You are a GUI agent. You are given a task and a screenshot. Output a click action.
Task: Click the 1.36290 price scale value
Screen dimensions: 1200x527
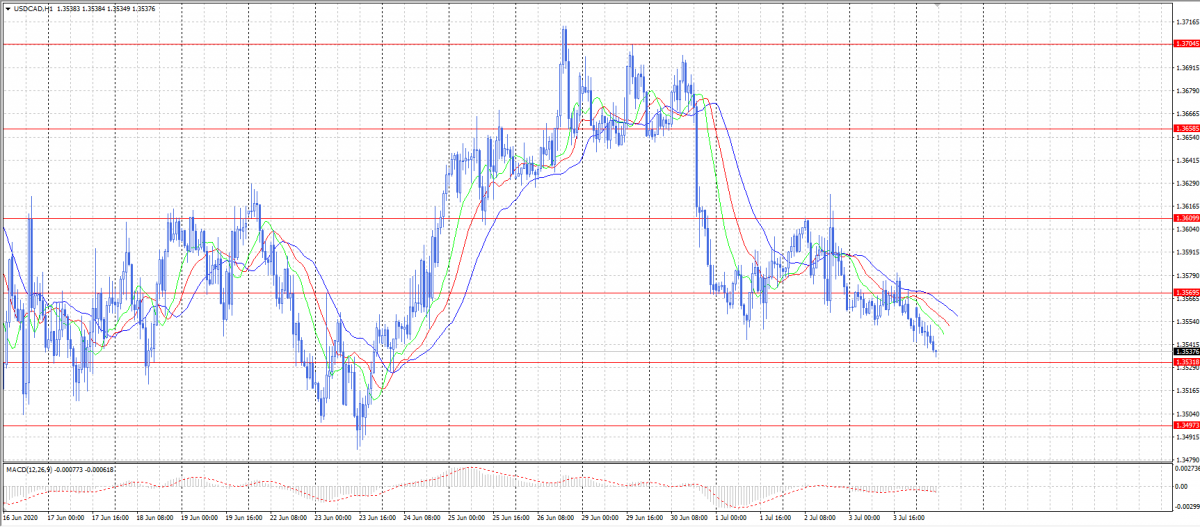pyautogui.click(x=1188, y=183)
